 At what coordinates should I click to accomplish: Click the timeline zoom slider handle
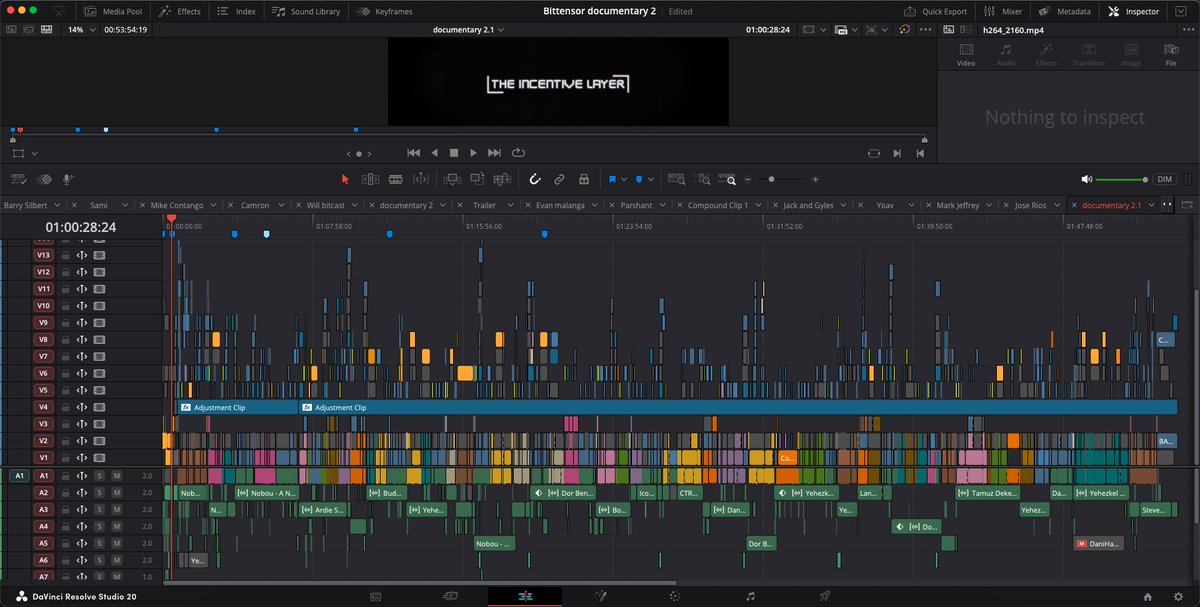(771, 179)
